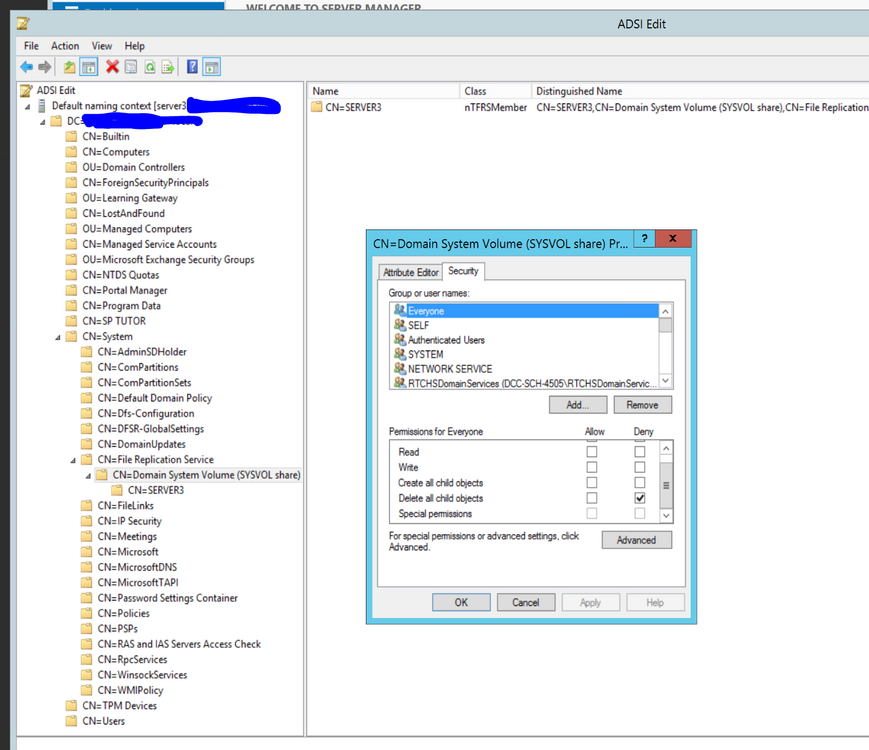The height and width of the screenshot is (750, 869).
Task: Click the CN=Policies folder icon
Action: click(x=86, y=613)
